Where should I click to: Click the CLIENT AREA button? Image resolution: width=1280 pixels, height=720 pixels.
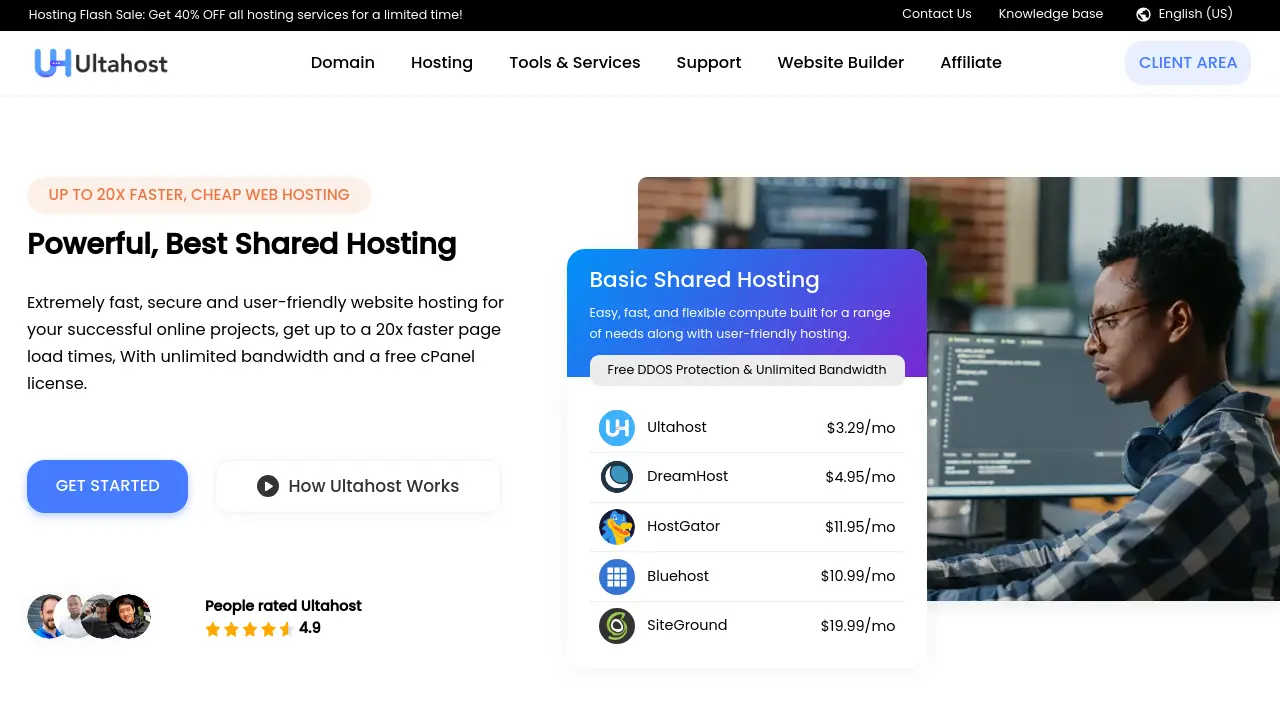pyautogui.click(x=1188, y=63)
